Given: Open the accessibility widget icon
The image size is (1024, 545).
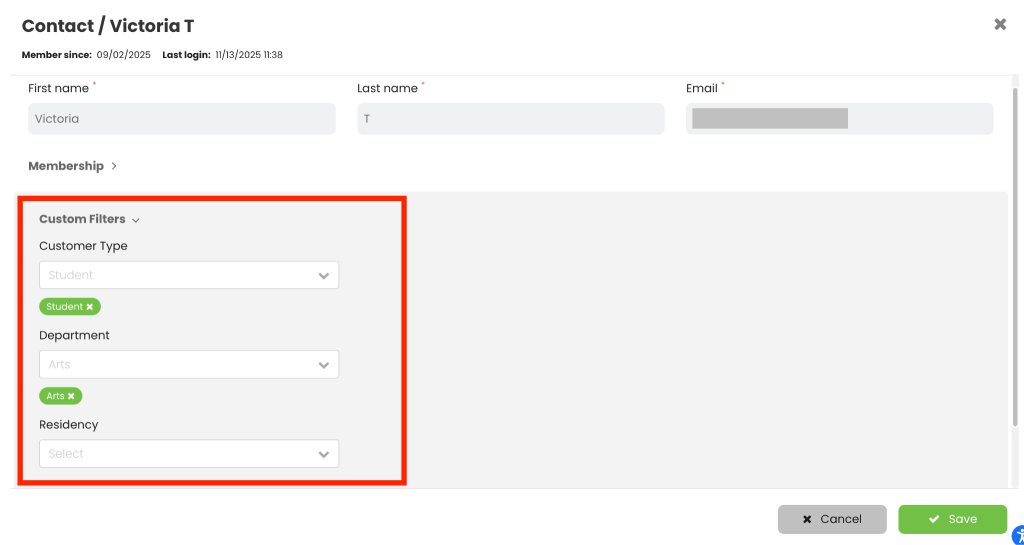Looking at the screenshot, I should click(x=1018, y=535).
